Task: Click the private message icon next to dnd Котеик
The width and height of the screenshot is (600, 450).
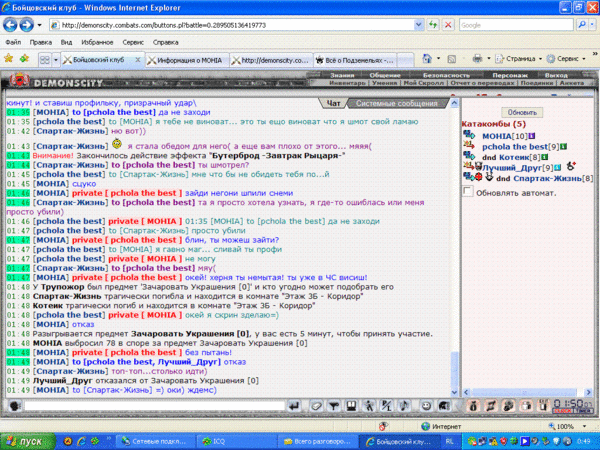Action: [469, 156]
